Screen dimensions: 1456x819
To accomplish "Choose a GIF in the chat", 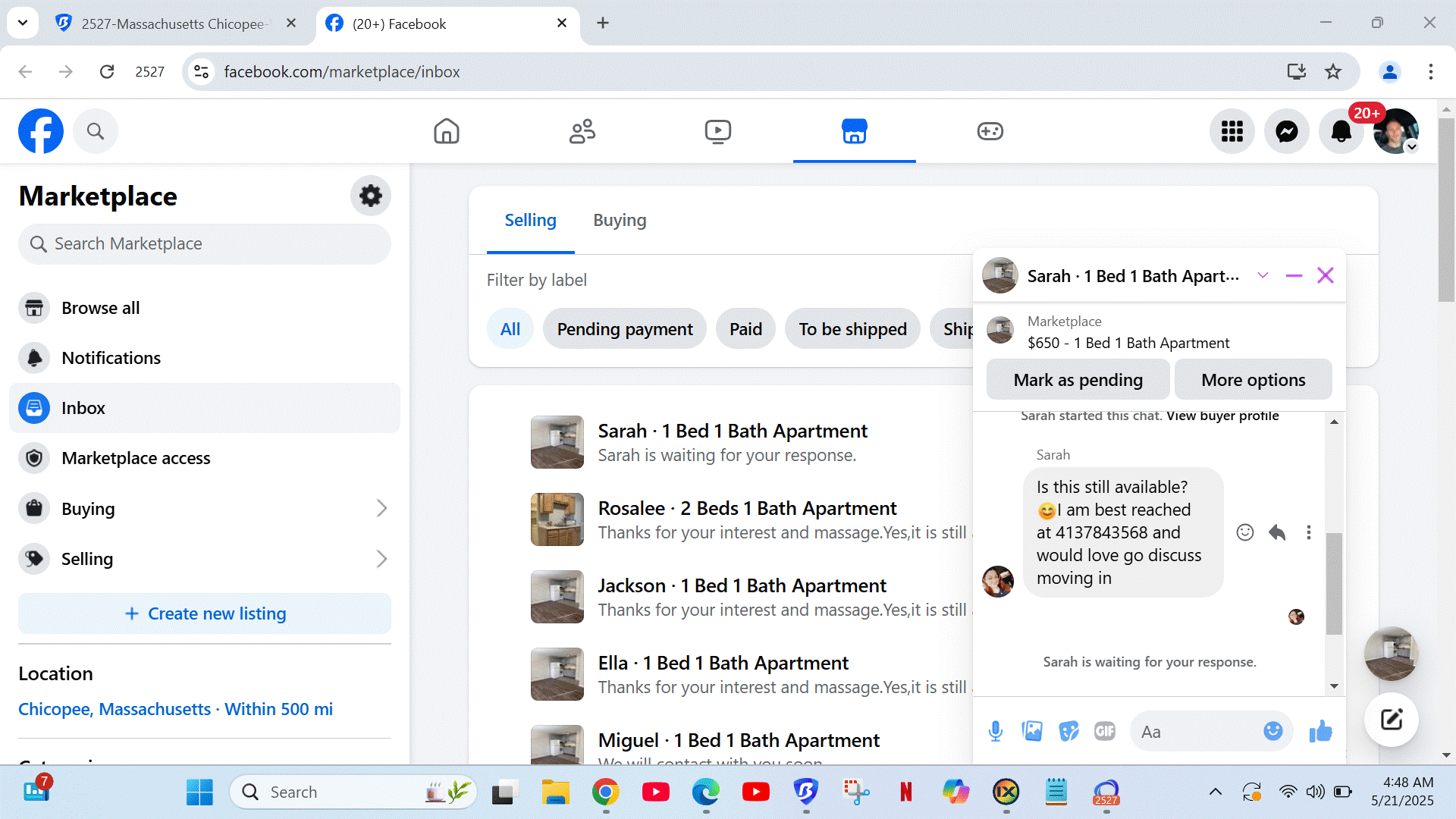I will [x=1105, y=731].
